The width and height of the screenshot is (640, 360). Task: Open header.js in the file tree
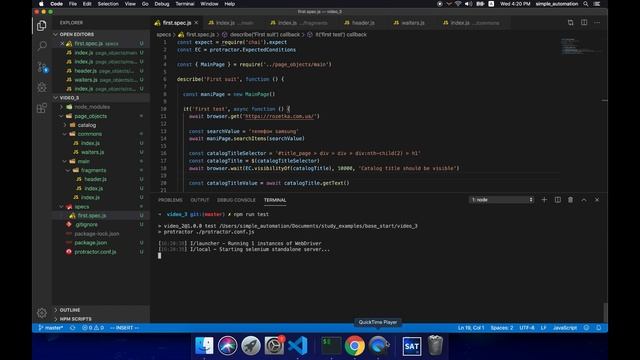[x=96, y=179]
